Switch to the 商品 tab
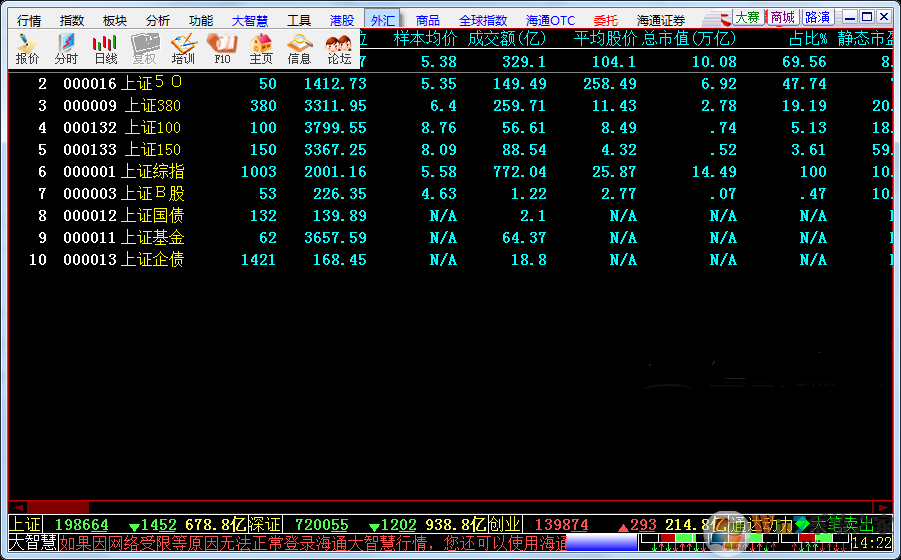This screenshot has width=901, height=560. click(428, 21)
